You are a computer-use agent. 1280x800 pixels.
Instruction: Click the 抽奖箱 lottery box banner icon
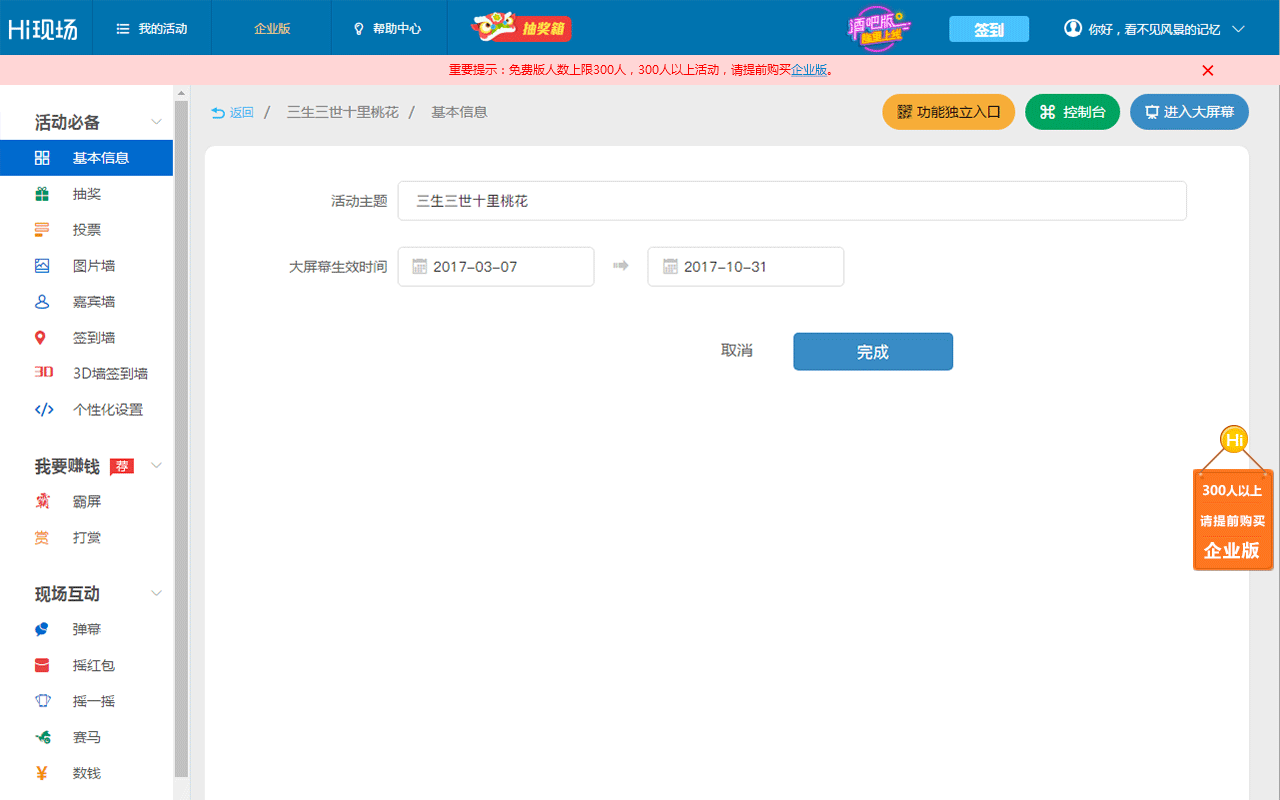click(521, 28)
